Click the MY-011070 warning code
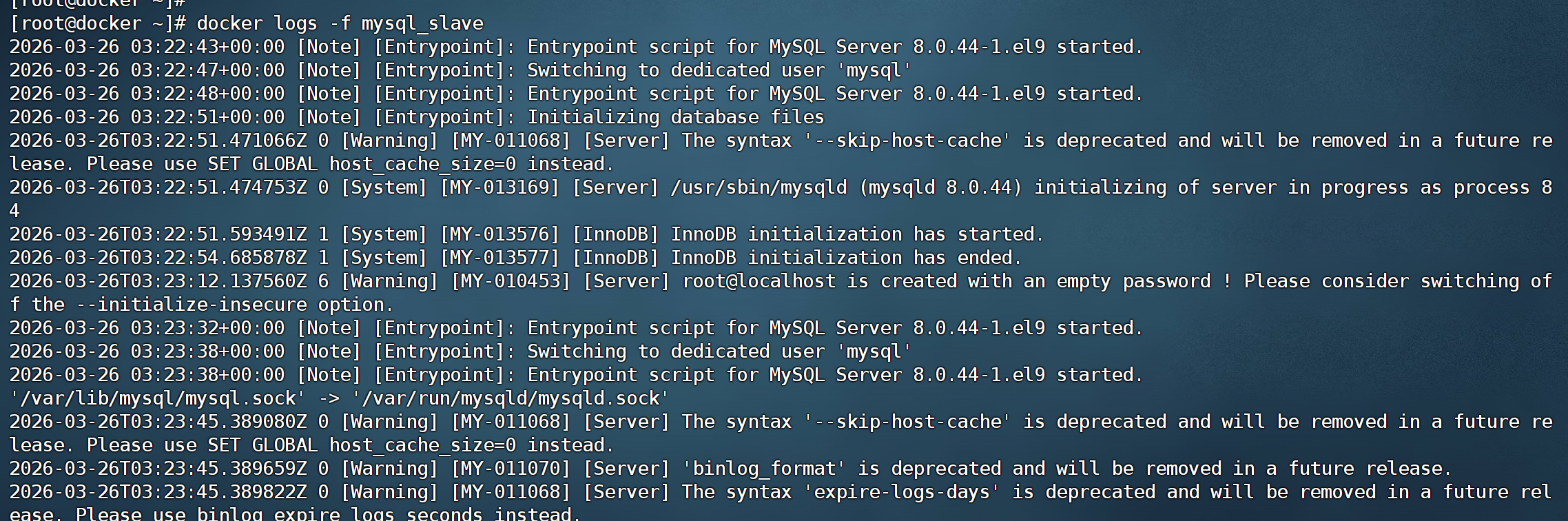 click(x=511, y=469)
